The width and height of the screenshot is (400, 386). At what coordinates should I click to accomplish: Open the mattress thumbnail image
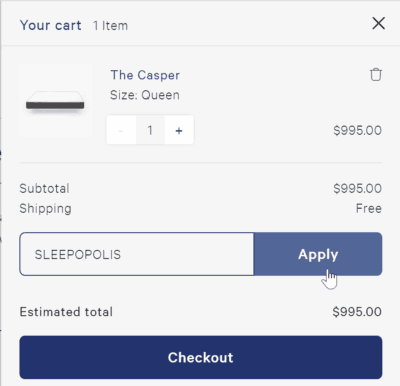click(x=55, y=101)
